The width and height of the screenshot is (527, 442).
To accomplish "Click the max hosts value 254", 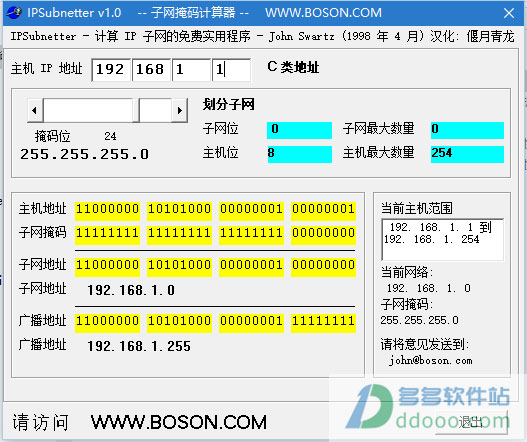I will pos(467,154).
